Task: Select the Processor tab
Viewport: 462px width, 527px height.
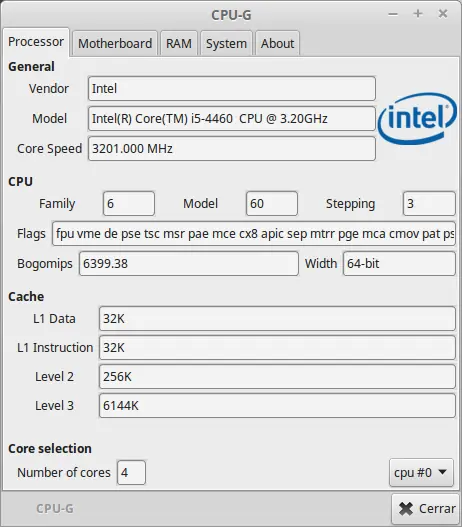Action: click(36, 42)
